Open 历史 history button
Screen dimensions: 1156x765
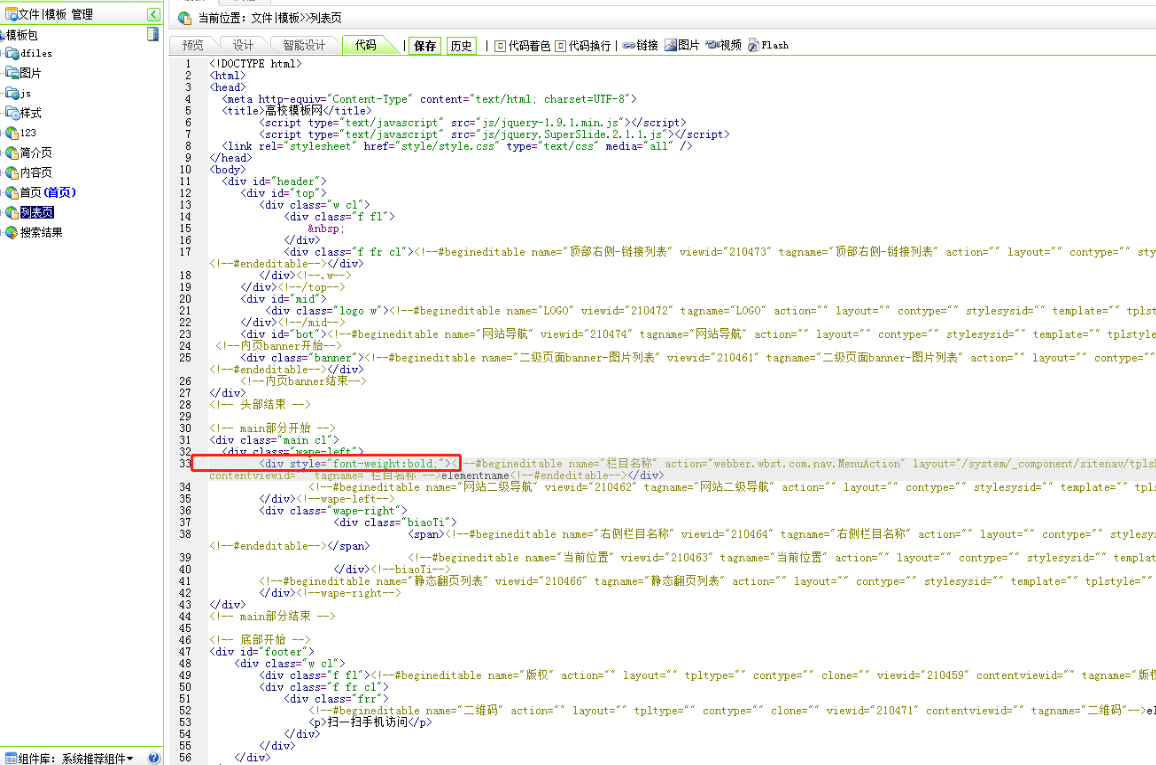click(x=461, y=46)
